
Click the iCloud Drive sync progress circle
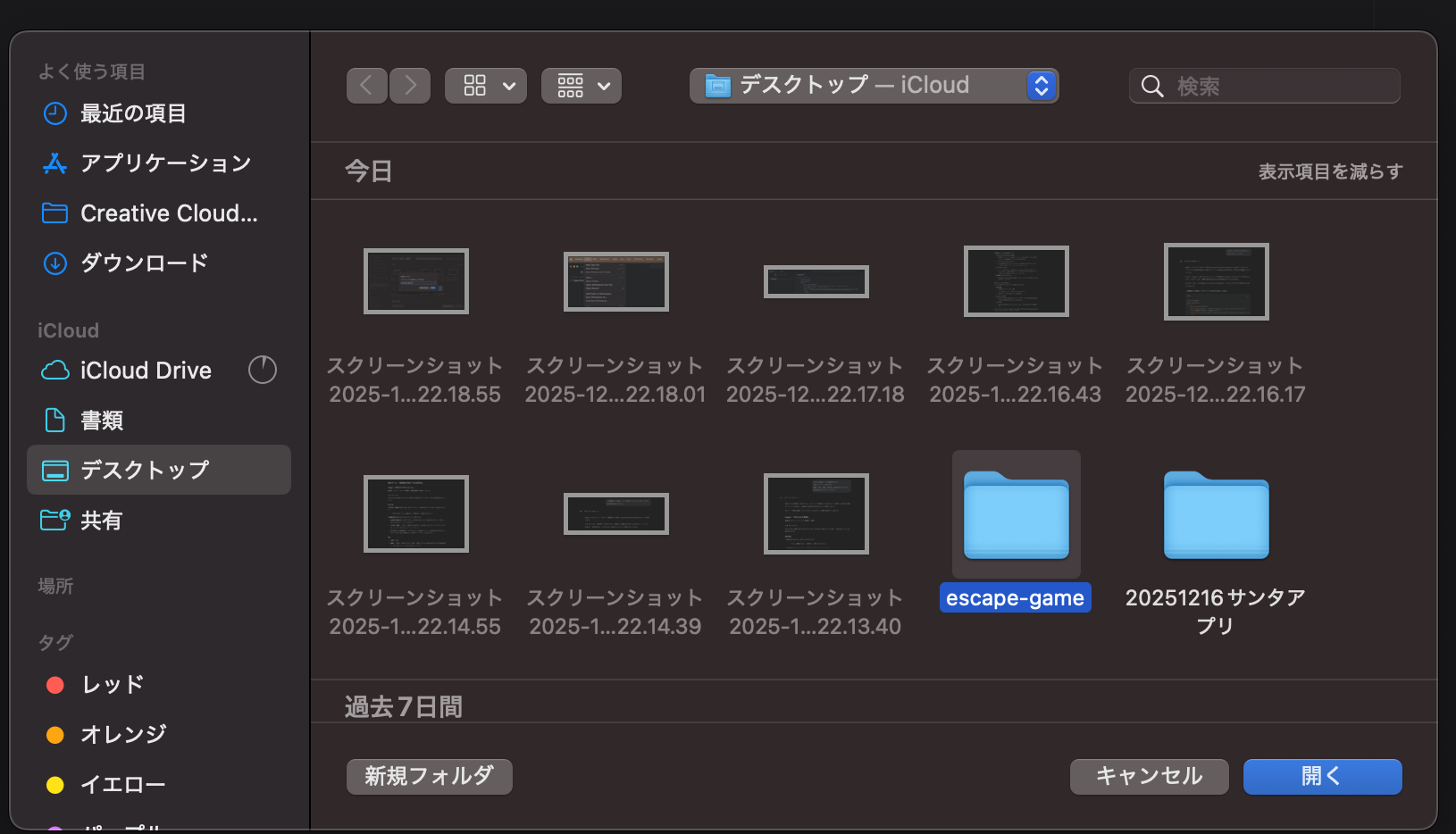[262, 370]
